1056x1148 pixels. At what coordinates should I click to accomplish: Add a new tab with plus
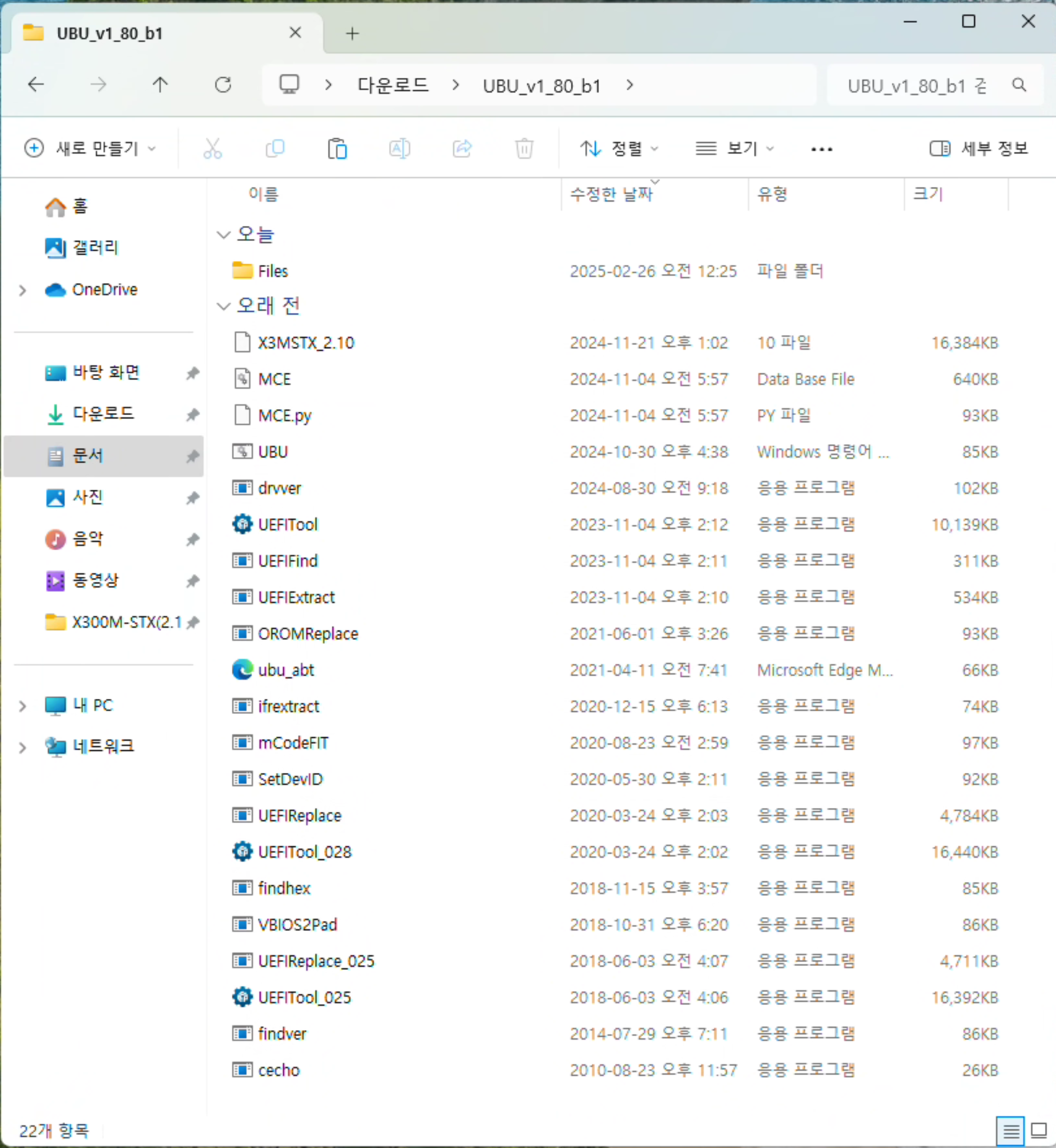[352, 33]
